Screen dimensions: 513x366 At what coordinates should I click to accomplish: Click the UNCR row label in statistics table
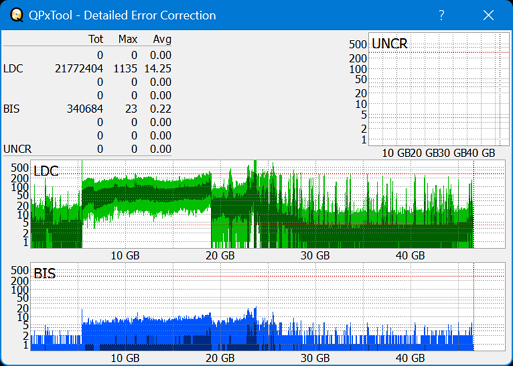click(17, 149)
